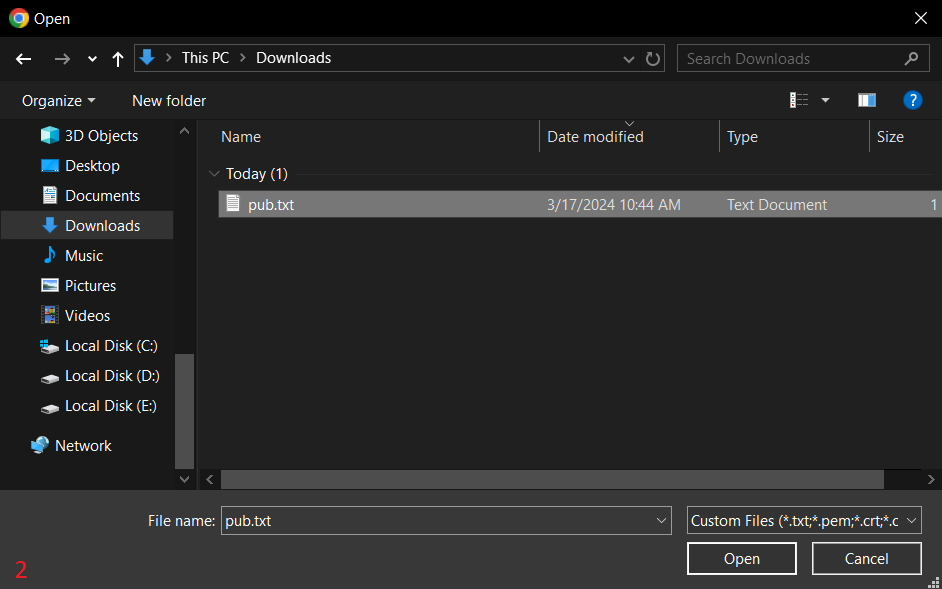The width and height of the screenshot is (942, 589).
Task: Click the pub.txt file icon
Action: coord(232,203)
